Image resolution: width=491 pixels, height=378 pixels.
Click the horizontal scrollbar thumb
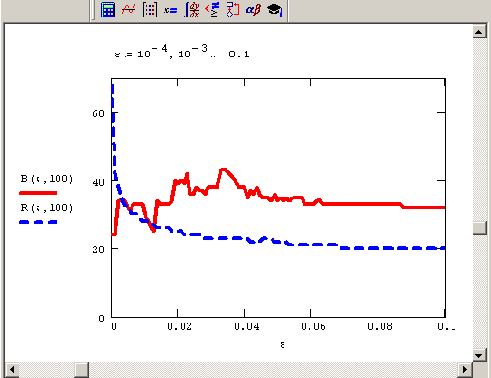81,369
